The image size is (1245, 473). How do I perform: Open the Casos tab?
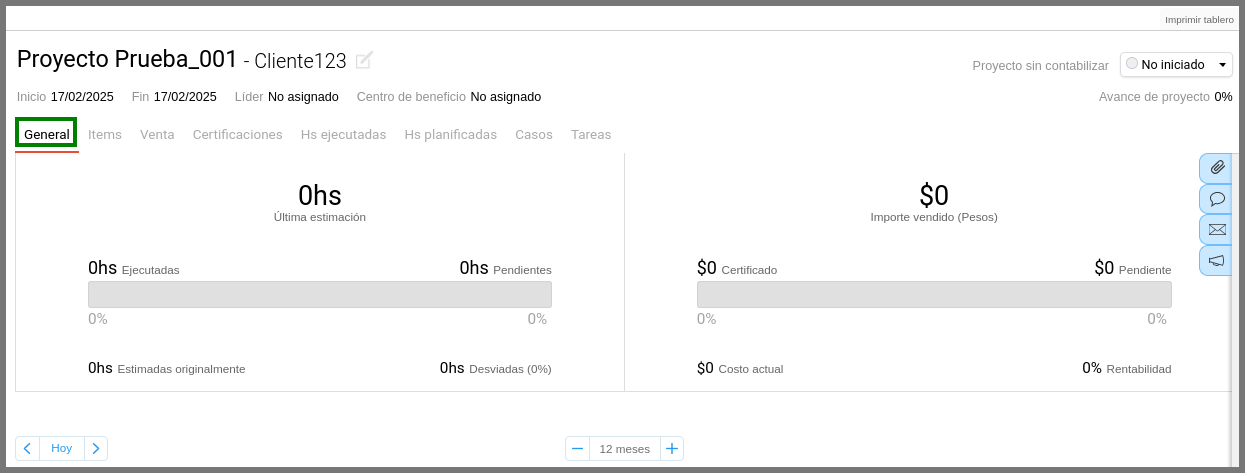(534, 134)
